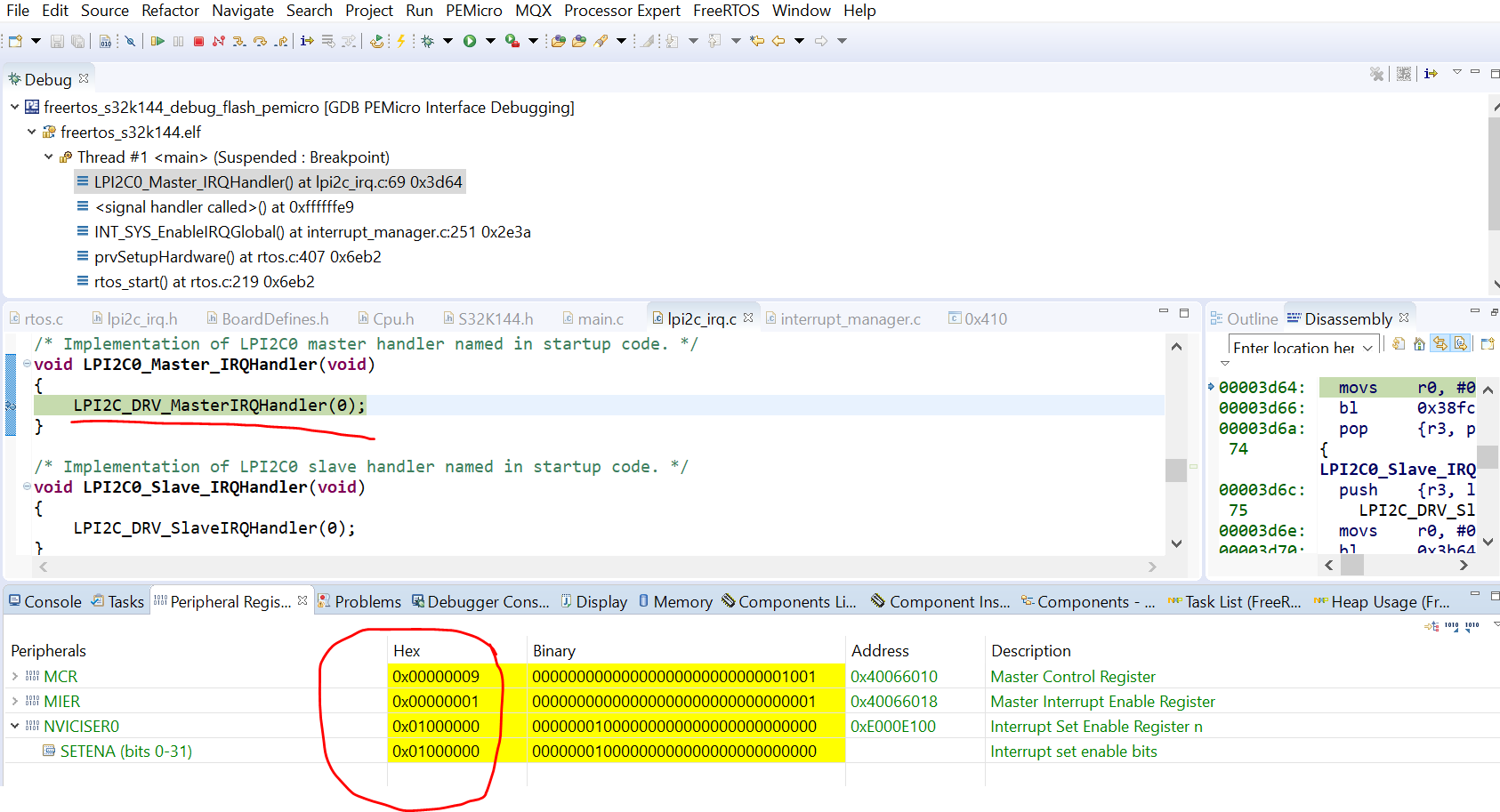Collapse the NVICISER0 register group
This screenshot has width=1500, height=812.
click(16, 726)
